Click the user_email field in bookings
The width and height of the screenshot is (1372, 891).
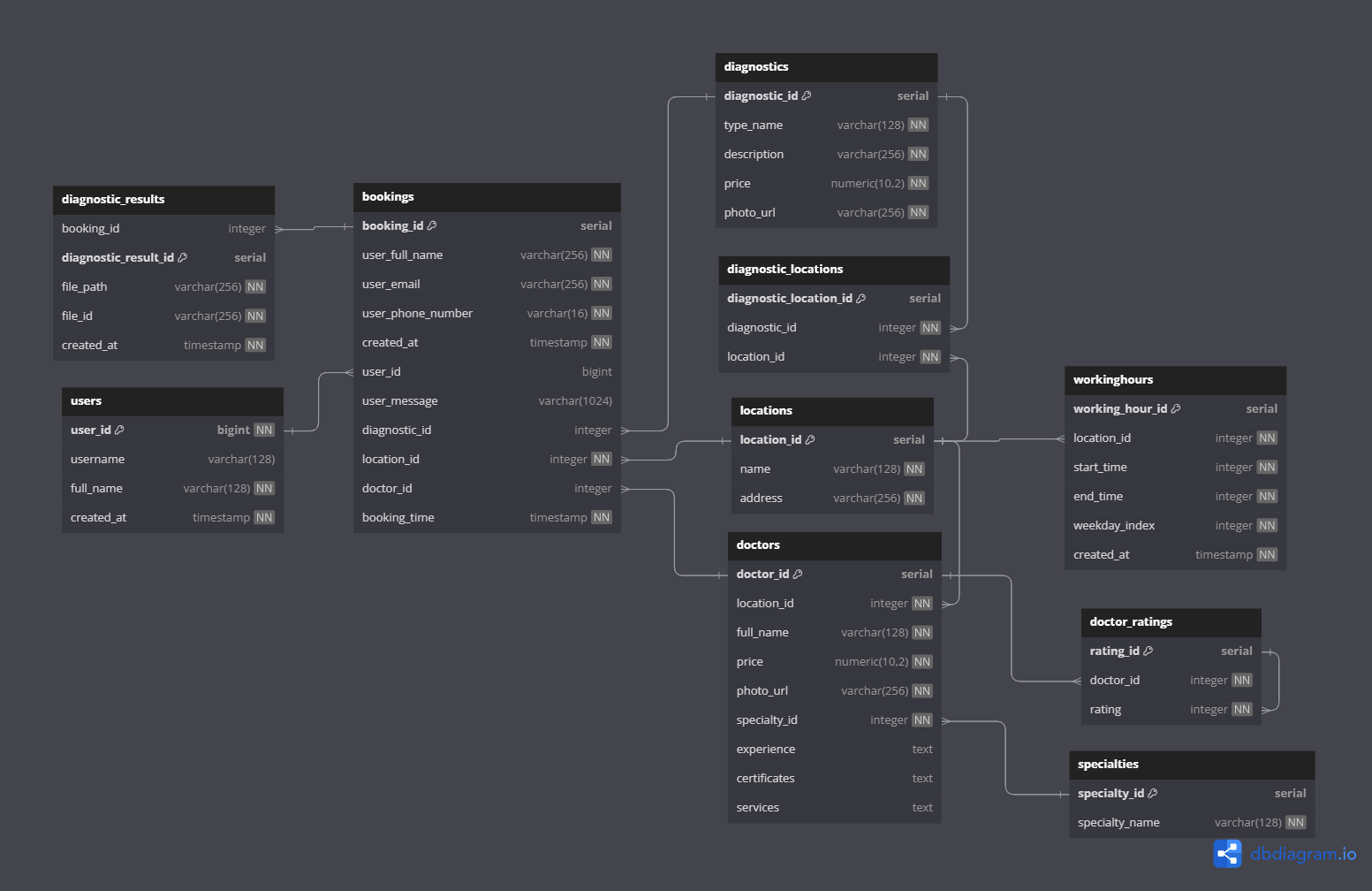click(487, 285)
